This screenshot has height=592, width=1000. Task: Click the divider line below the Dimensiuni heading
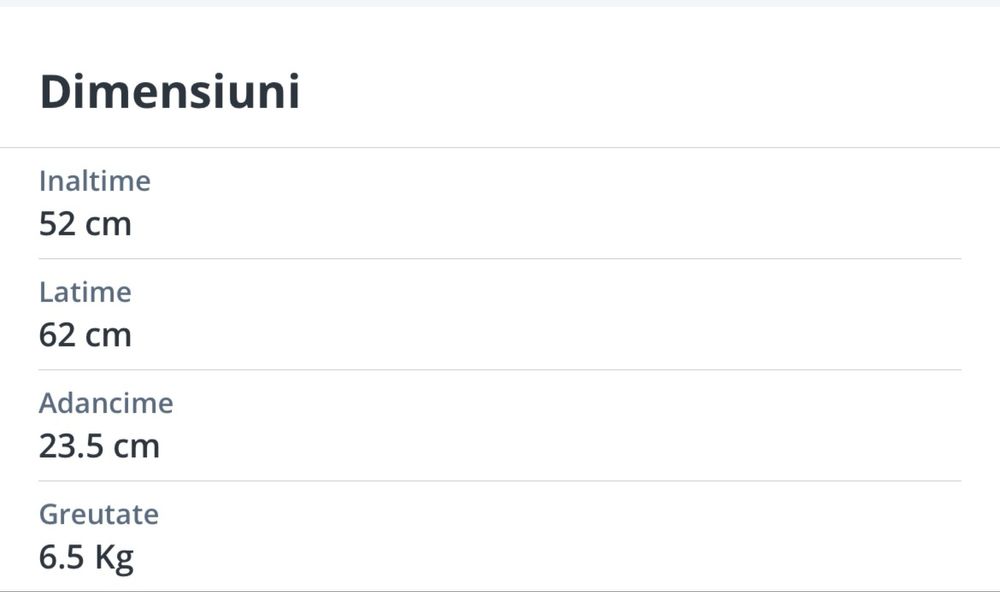(x=500, y=148)
